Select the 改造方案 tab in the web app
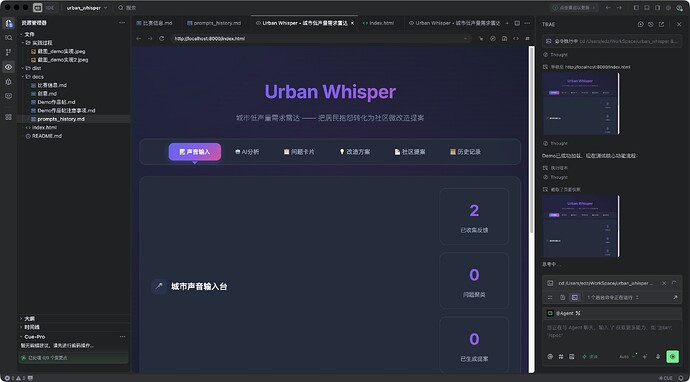Viewport: 690px width, 382px height. point(355,152)
